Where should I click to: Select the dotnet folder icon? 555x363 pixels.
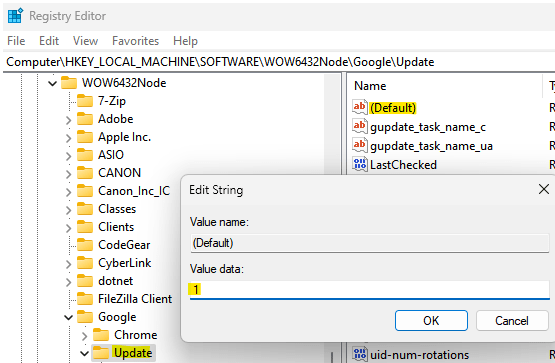tap(85, 281)
